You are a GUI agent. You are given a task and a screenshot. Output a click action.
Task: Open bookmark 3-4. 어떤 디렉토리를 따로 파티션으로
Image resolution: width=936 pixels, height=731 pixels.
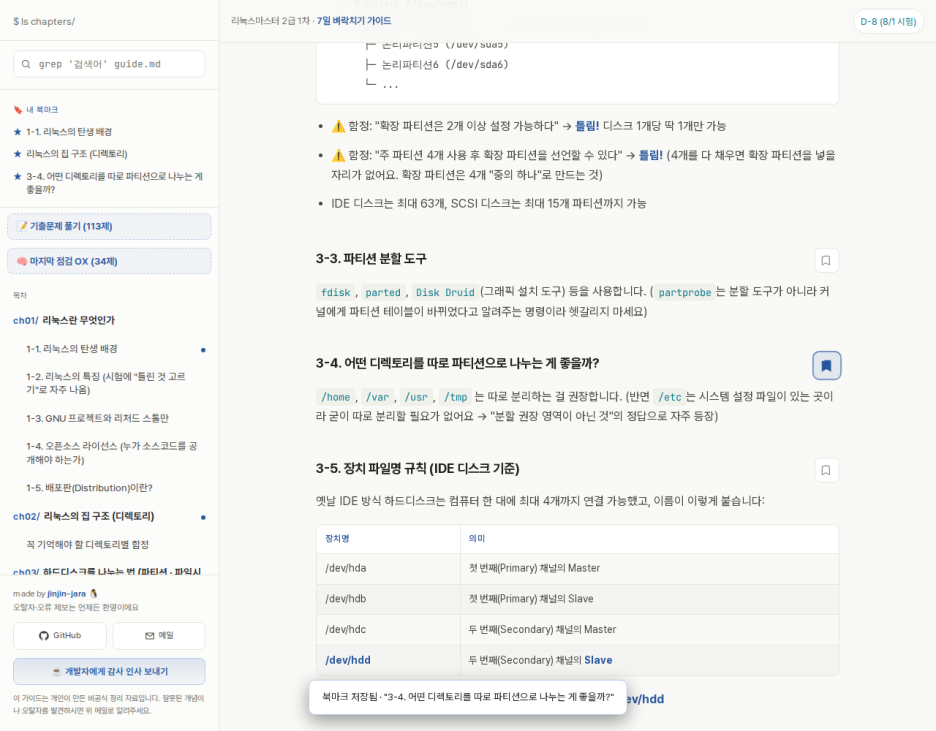tap(114, 183)
